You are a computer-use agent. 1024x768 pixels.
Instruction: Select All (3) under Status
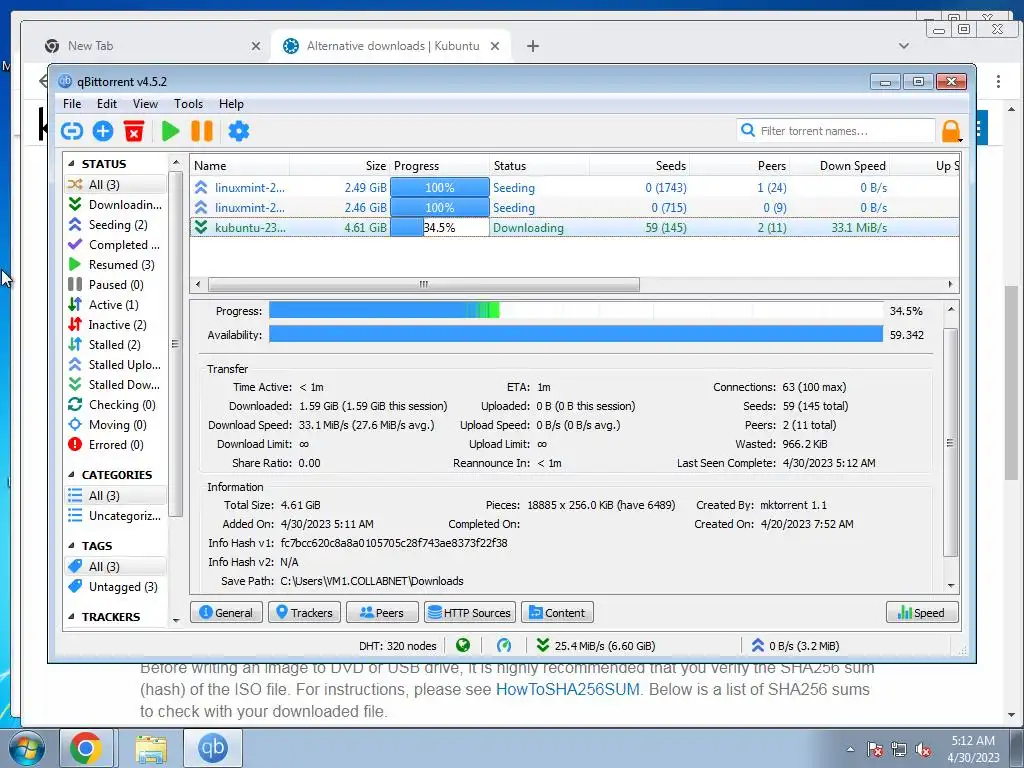(116, 185)
